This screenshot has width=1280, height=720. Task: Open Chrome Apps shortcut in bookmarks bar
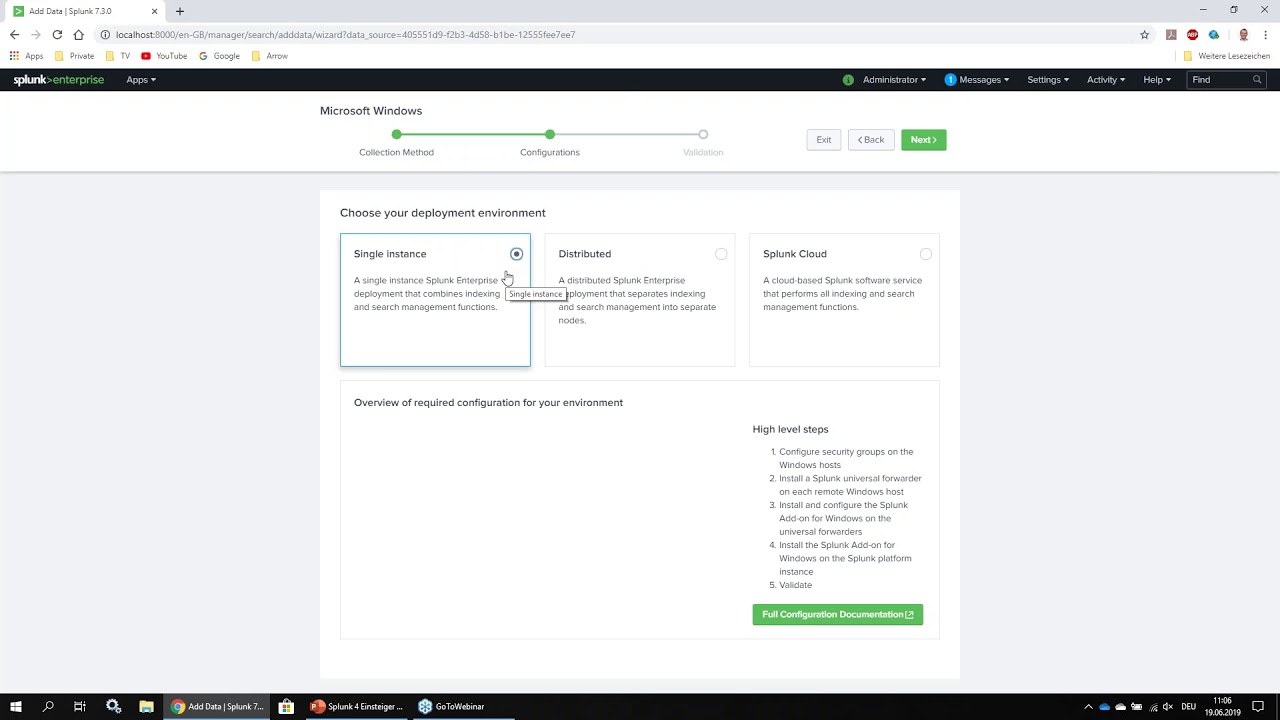click(x=27, y=56)
